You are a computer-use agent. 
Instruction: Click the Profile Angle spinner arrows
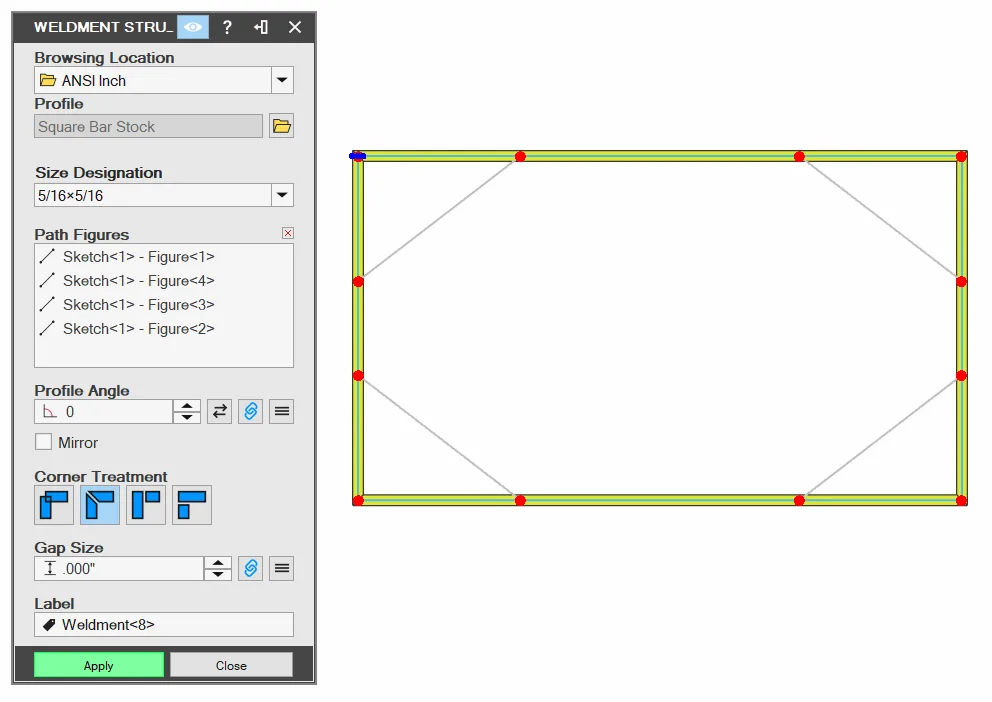[x=187, y=412]
